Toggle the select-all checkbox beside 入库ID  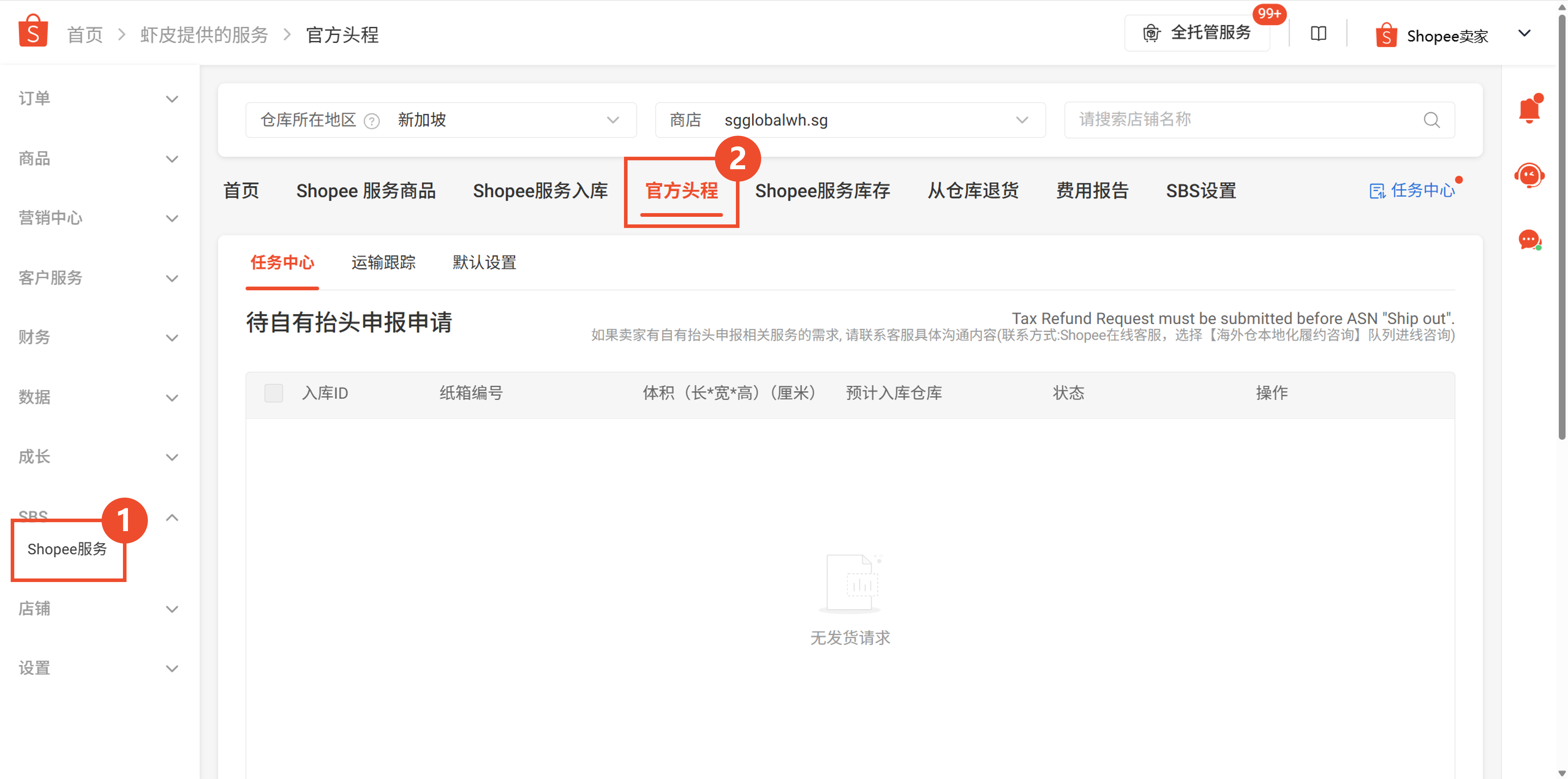[x=273, y=393]
